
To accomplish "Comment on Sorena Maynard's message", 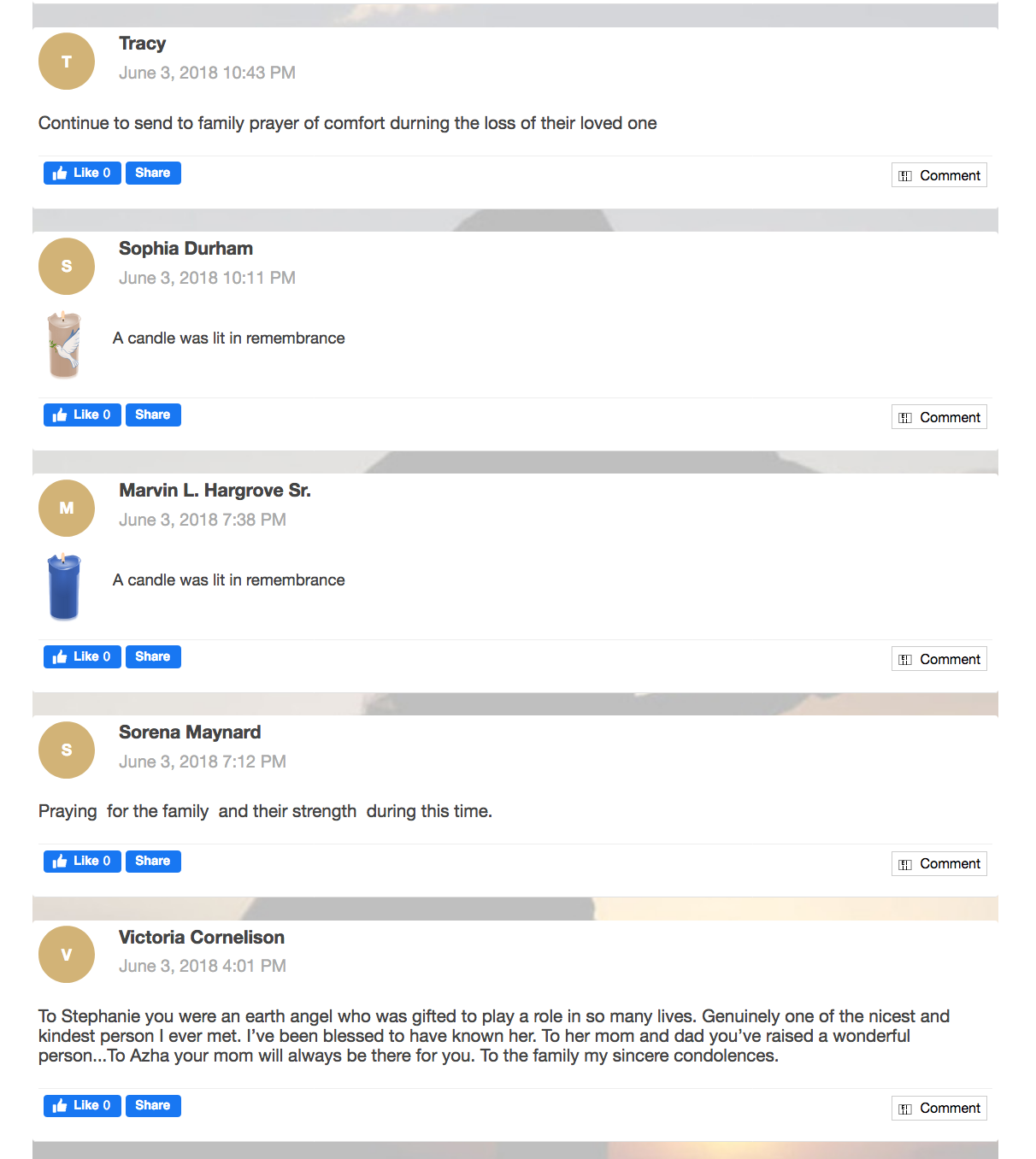I will pos(939,863).
